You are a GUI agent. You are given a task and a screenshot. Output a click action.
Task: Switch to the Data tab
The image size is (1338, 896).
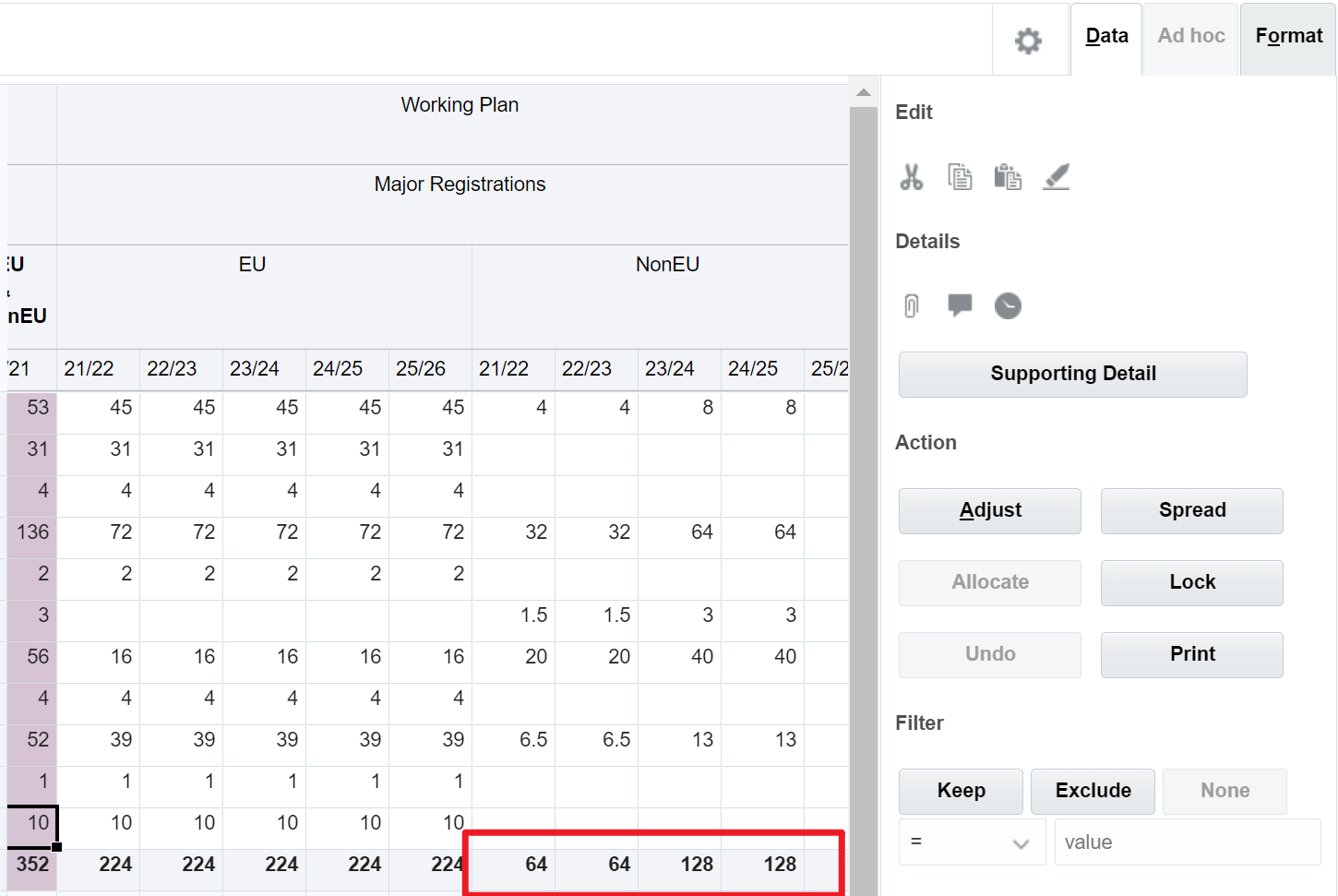1106,37
